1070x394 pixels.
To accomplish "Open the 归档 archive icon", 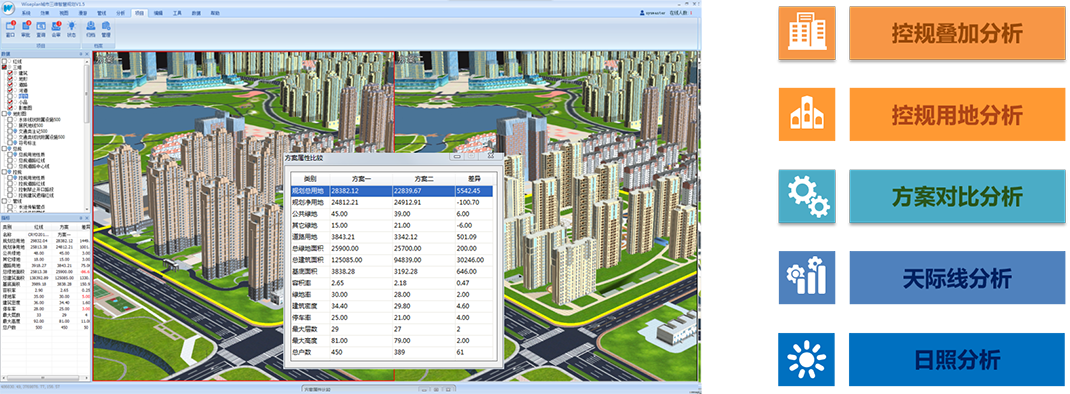I will pos(91,26).
